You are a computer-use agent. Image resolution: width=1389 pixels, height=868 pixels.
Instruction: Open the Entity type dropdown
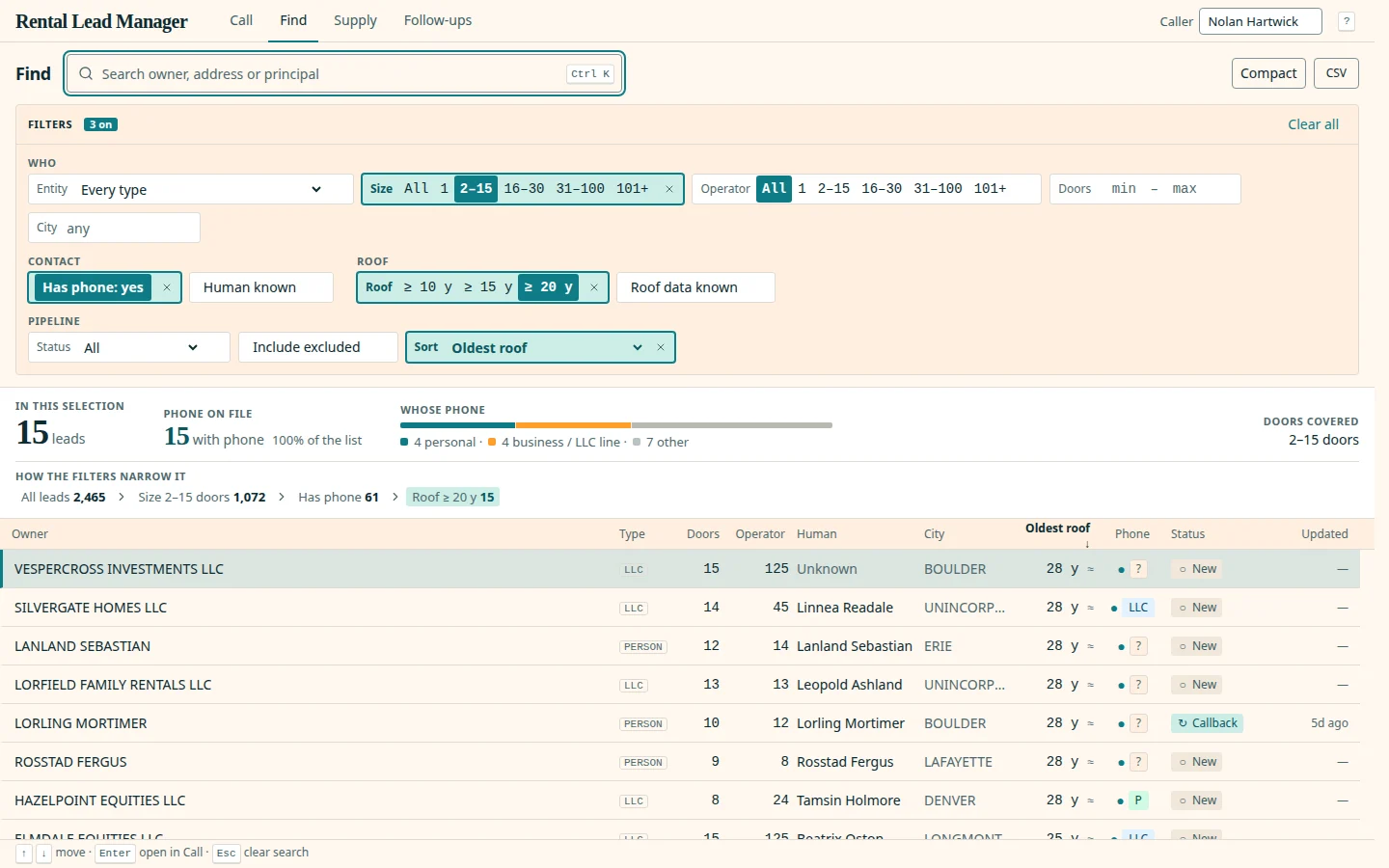(191, 189)
